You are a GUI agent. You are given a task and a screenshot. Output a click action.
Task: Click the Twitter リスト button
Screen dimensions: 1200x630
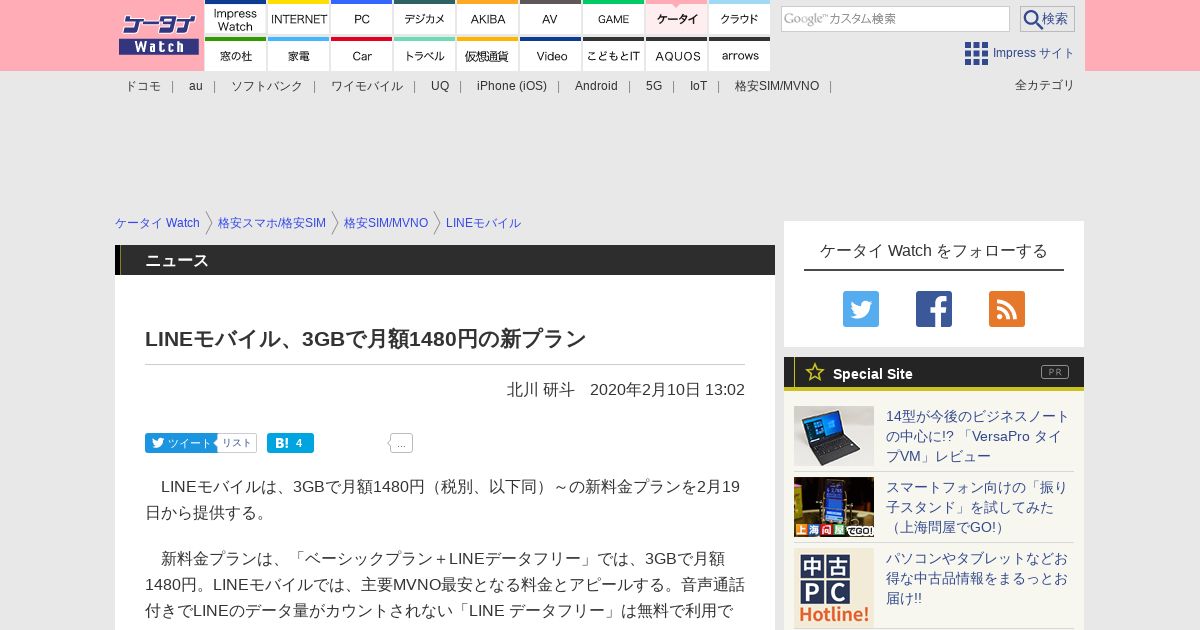[x=237, y=443]
